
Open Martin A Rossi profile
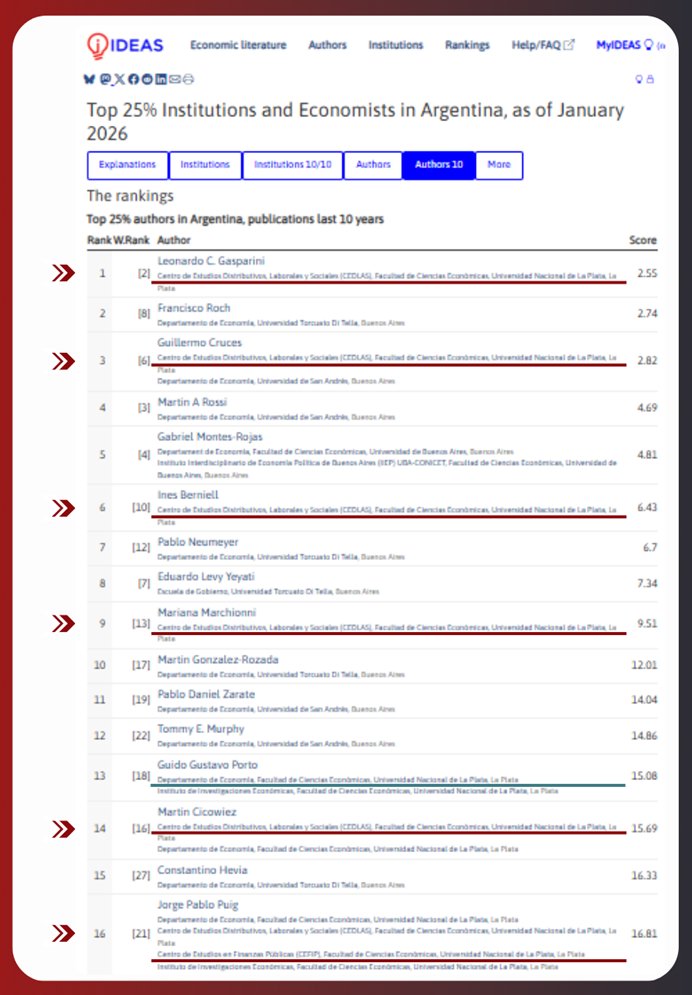[x=192, y=402]
